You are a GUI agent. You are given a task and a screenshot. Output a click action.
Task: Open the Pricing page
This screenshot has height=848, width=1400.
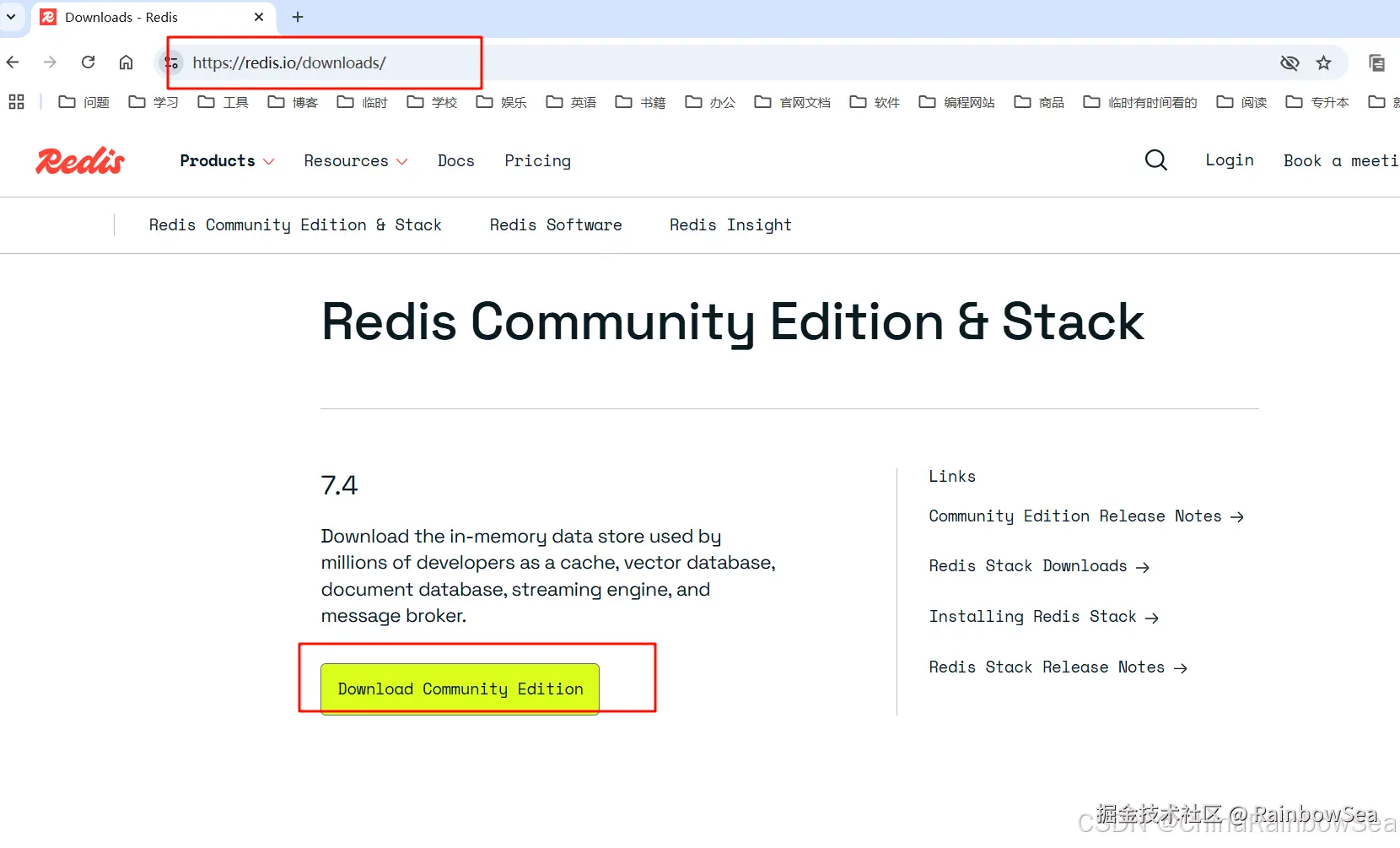(538, 160)
